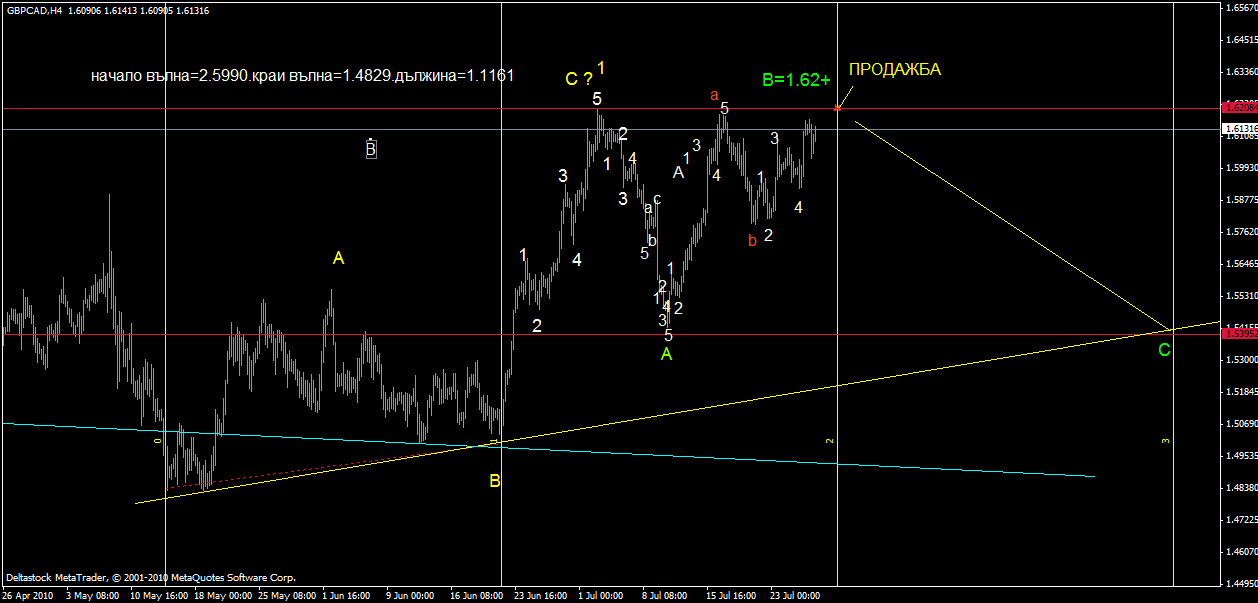Select the red "b" subwave label

[x=751, y=239]
